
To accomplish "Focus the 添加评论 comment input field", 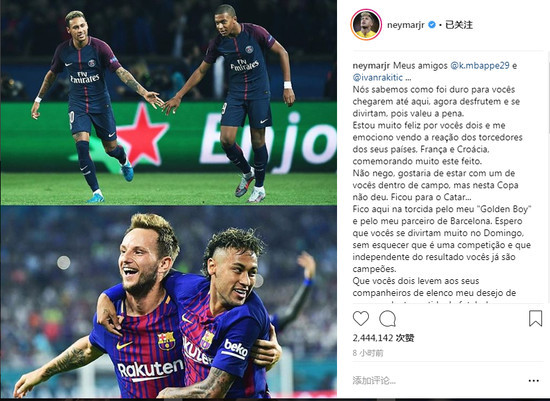I will [x=437, y=381].
